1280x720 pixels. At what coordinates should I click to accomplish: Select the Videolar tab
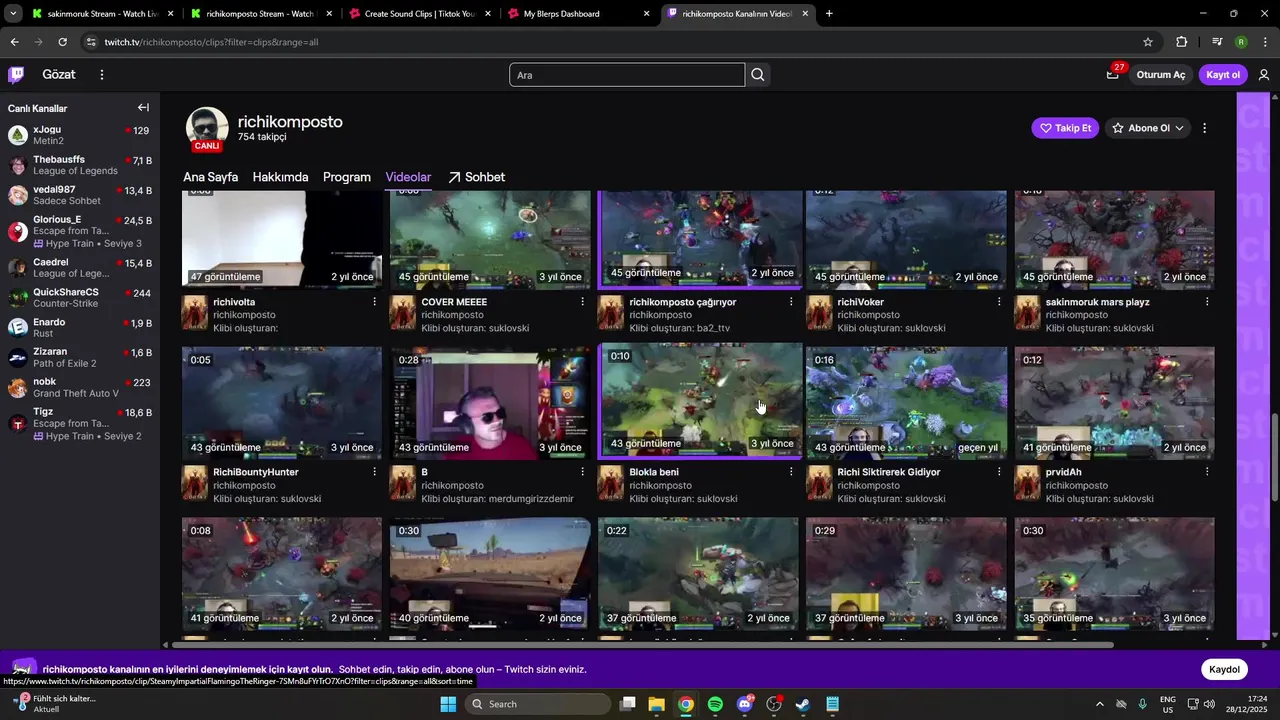pos(408,177)
